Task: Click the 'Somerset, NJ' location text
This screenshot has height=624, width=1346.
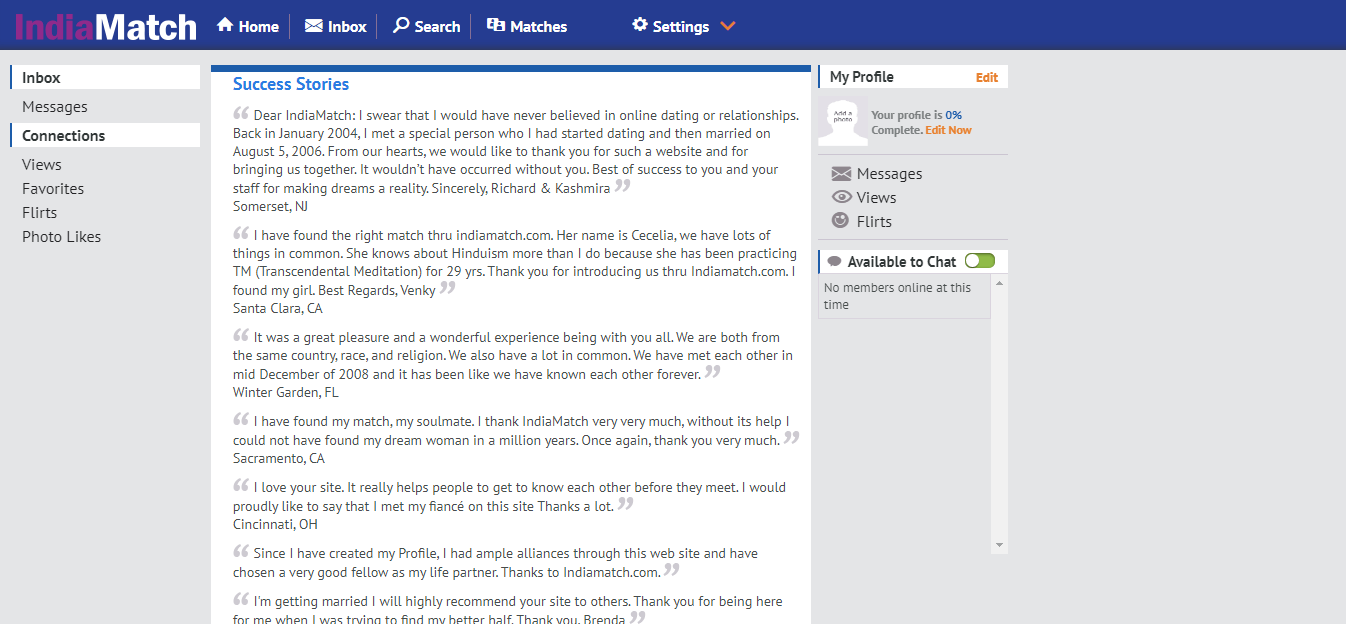Action: [270, 207]
